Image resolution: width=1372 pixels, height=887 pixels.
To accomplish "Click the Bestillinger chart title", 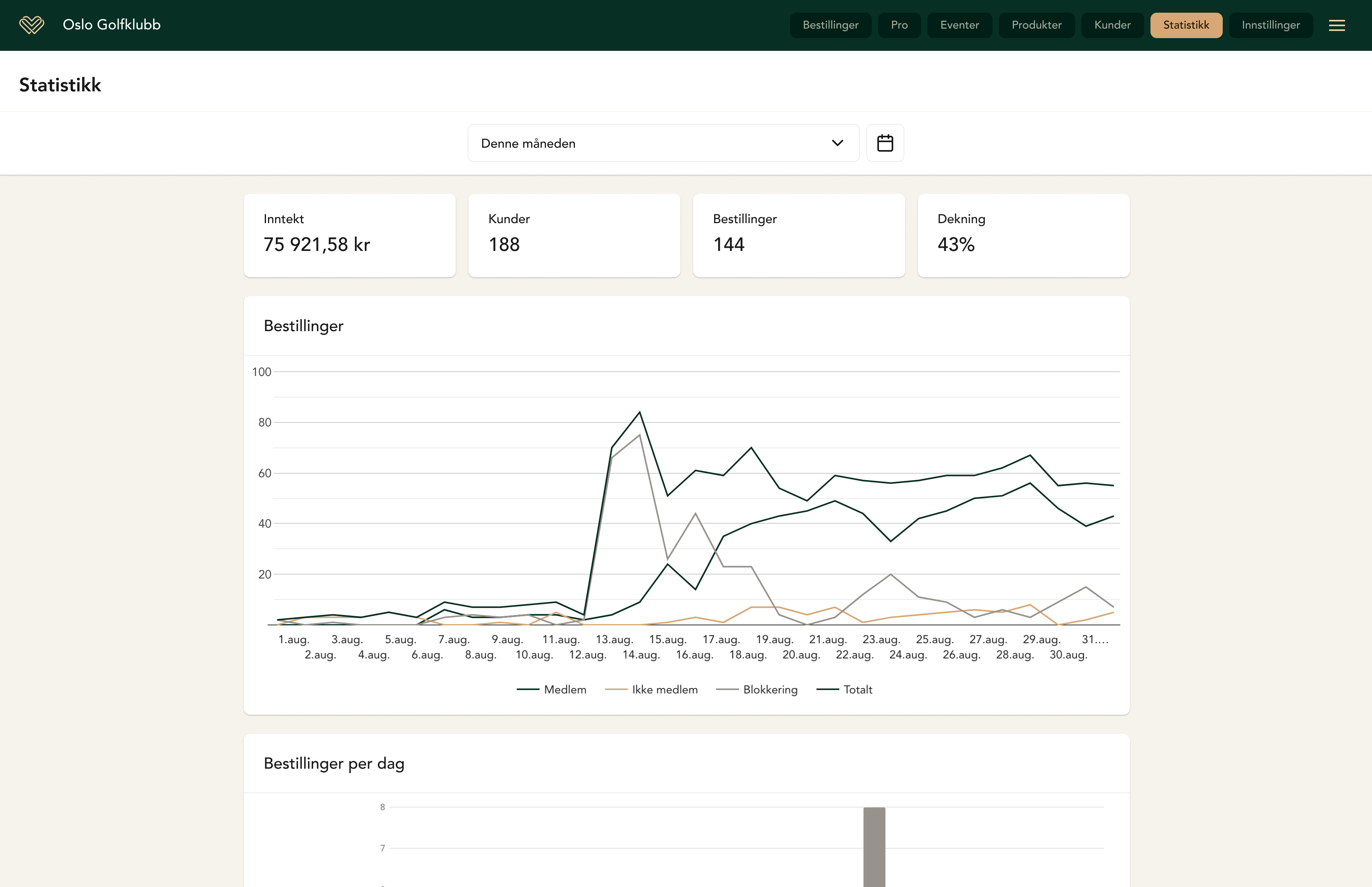I will 303,326.
